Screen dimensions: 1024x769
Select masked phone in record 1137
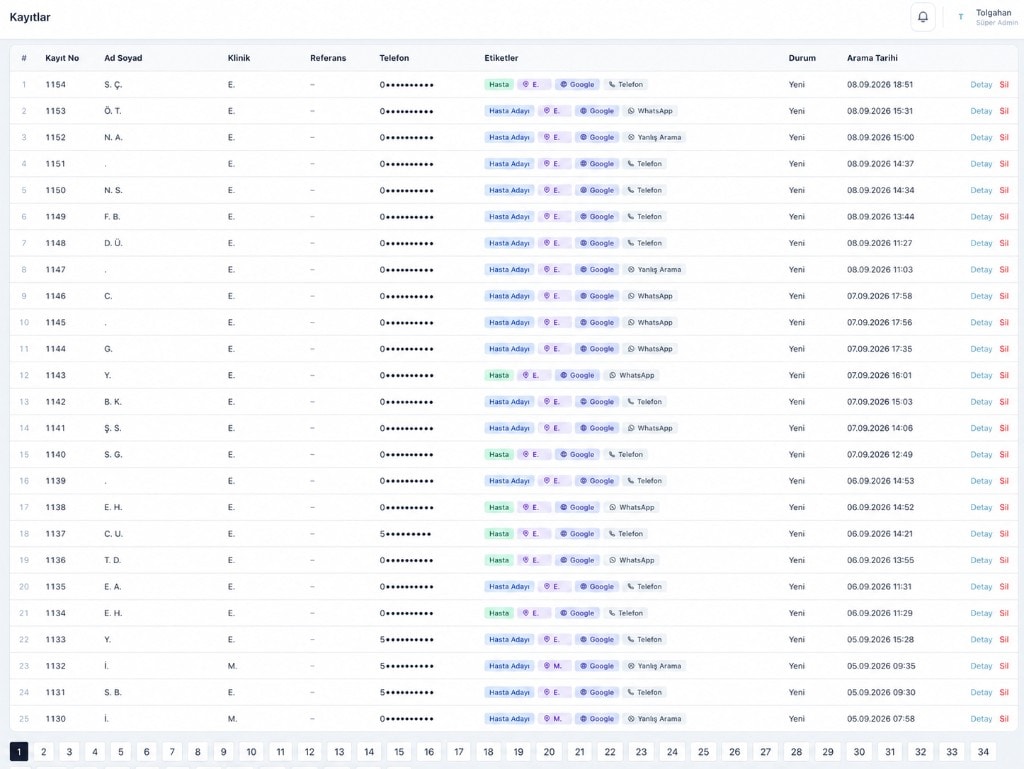coord(406,534)
